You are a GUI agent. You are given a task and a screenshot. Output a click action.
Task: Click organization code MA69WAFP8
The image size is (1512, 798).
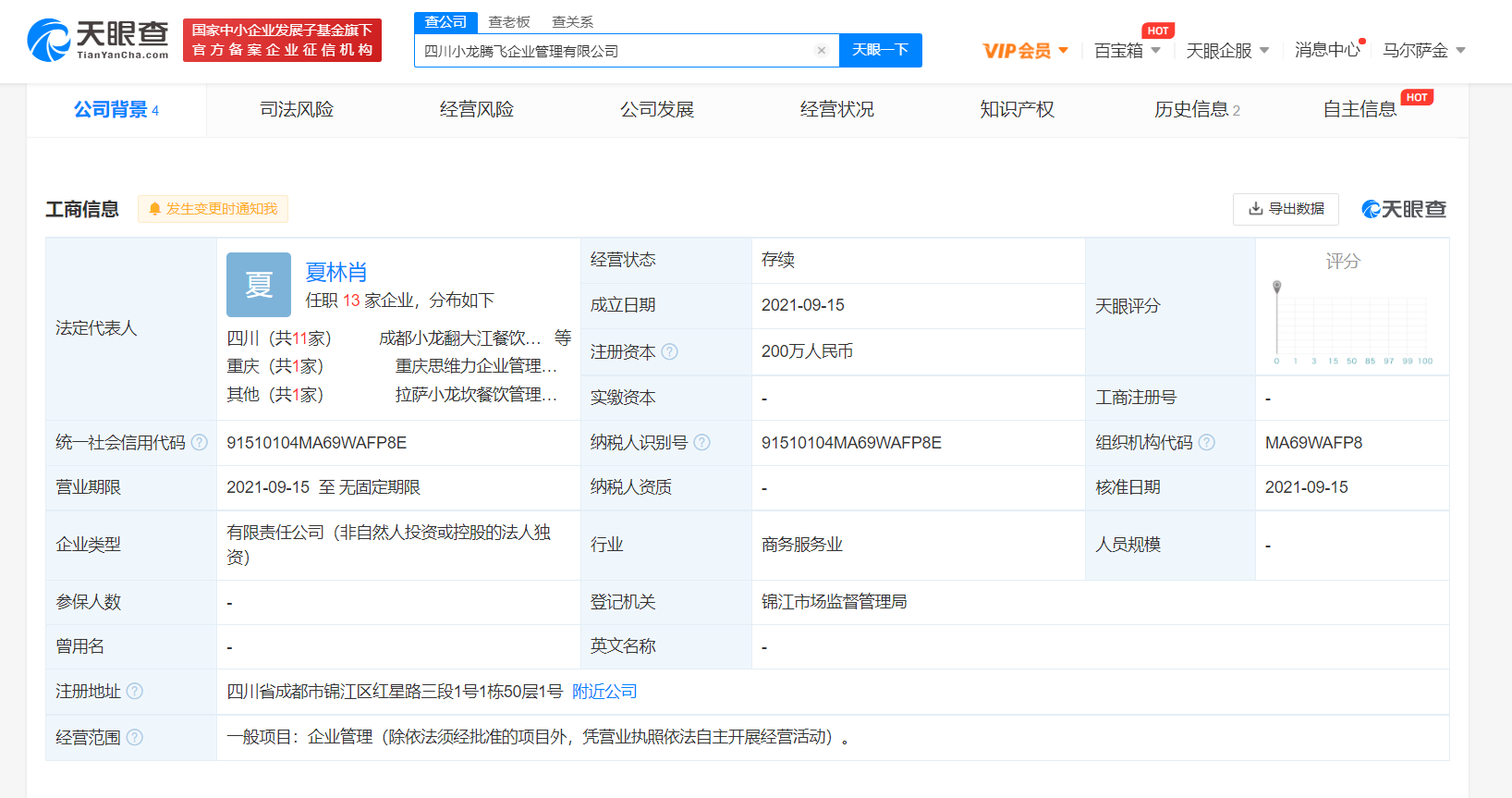coord(1313,442)
